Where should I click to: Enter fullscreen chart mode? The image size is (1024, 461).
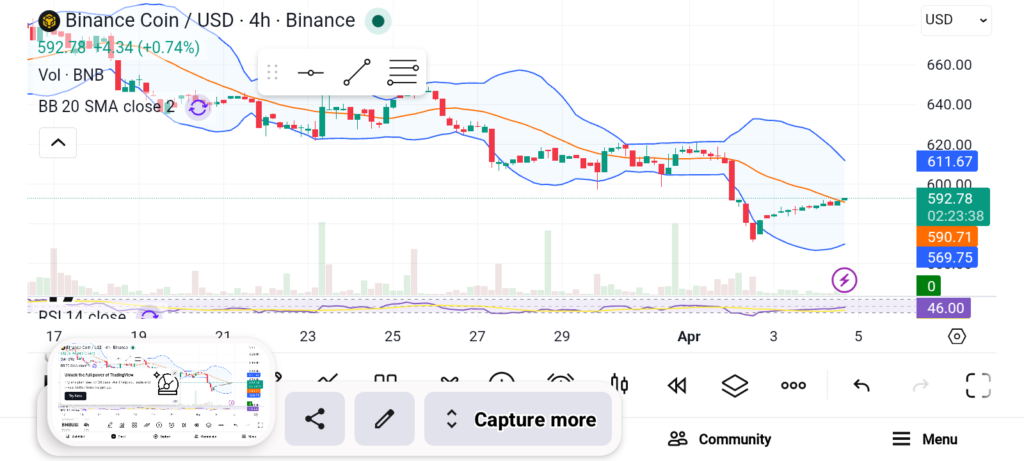[x=978, y=385]
